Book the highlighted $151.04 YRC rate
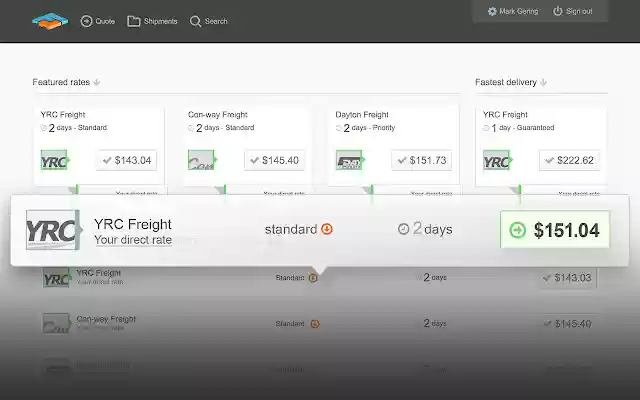This screenshot has width=640, height=400. (x=555, y=229)
